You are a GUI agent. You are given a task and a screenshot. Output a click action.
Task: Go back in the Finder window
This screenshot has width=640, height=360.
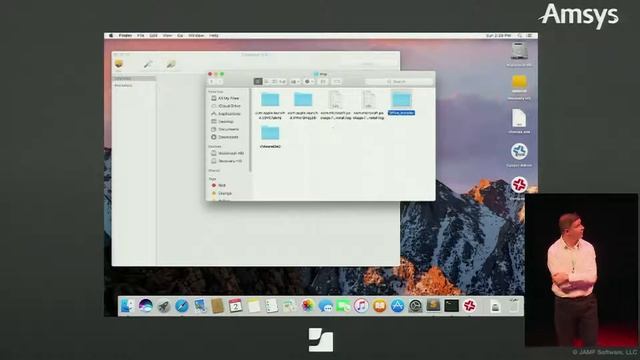pyautogui.click(x=212, y=82)
